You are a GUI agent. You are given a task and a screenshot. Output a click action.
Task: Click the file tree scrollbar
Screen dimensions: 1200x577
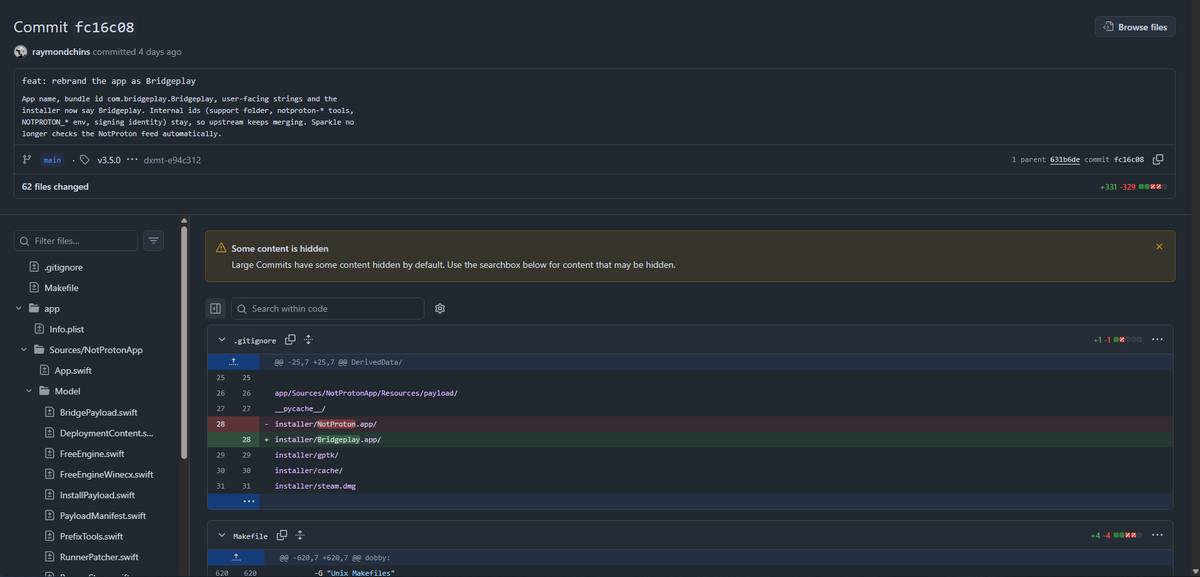[x=184, y=345]
